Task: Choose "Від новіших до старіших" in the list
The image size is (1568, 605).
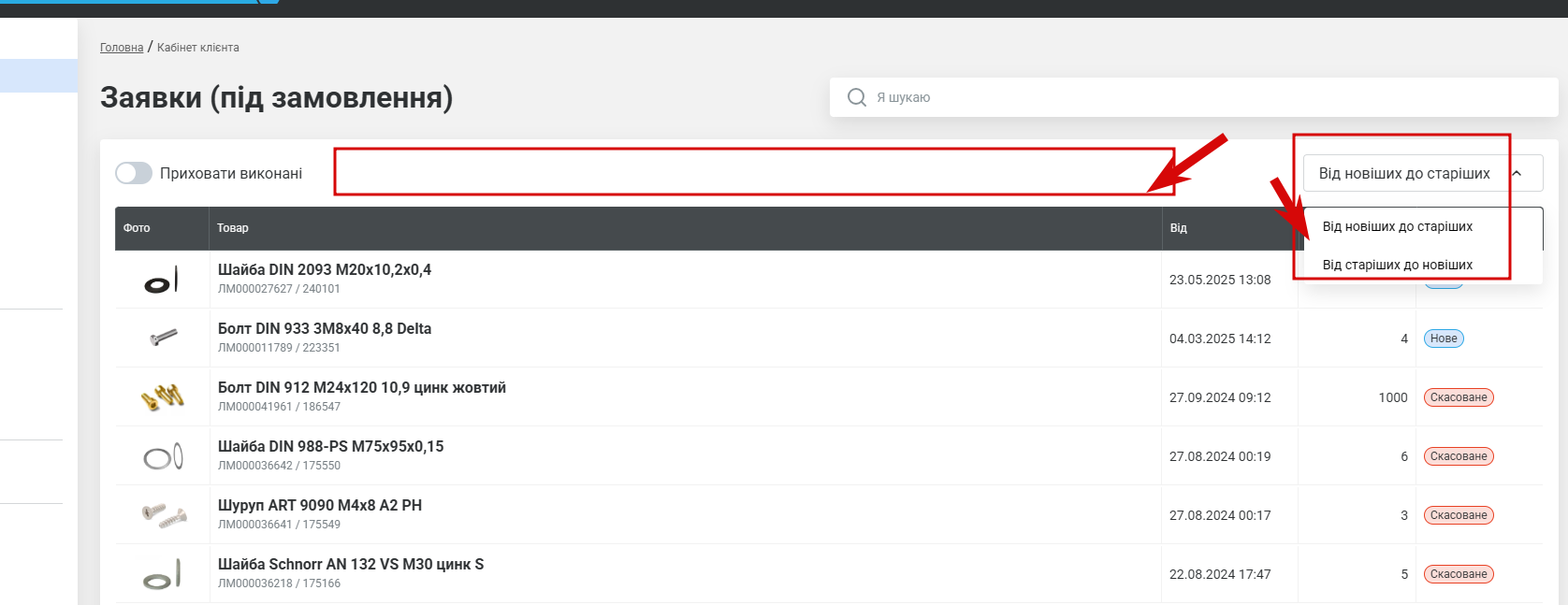Action: pyautogui.click(x=1397, y=226)
